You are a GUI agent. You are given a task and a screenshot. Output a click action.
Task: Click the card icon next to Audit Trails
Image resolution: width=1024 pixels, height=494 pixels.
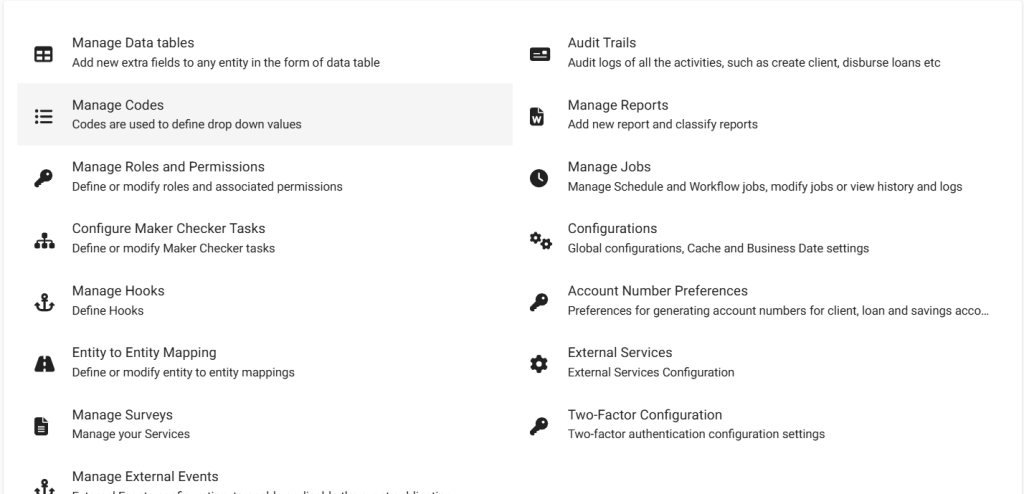[539, 54]
